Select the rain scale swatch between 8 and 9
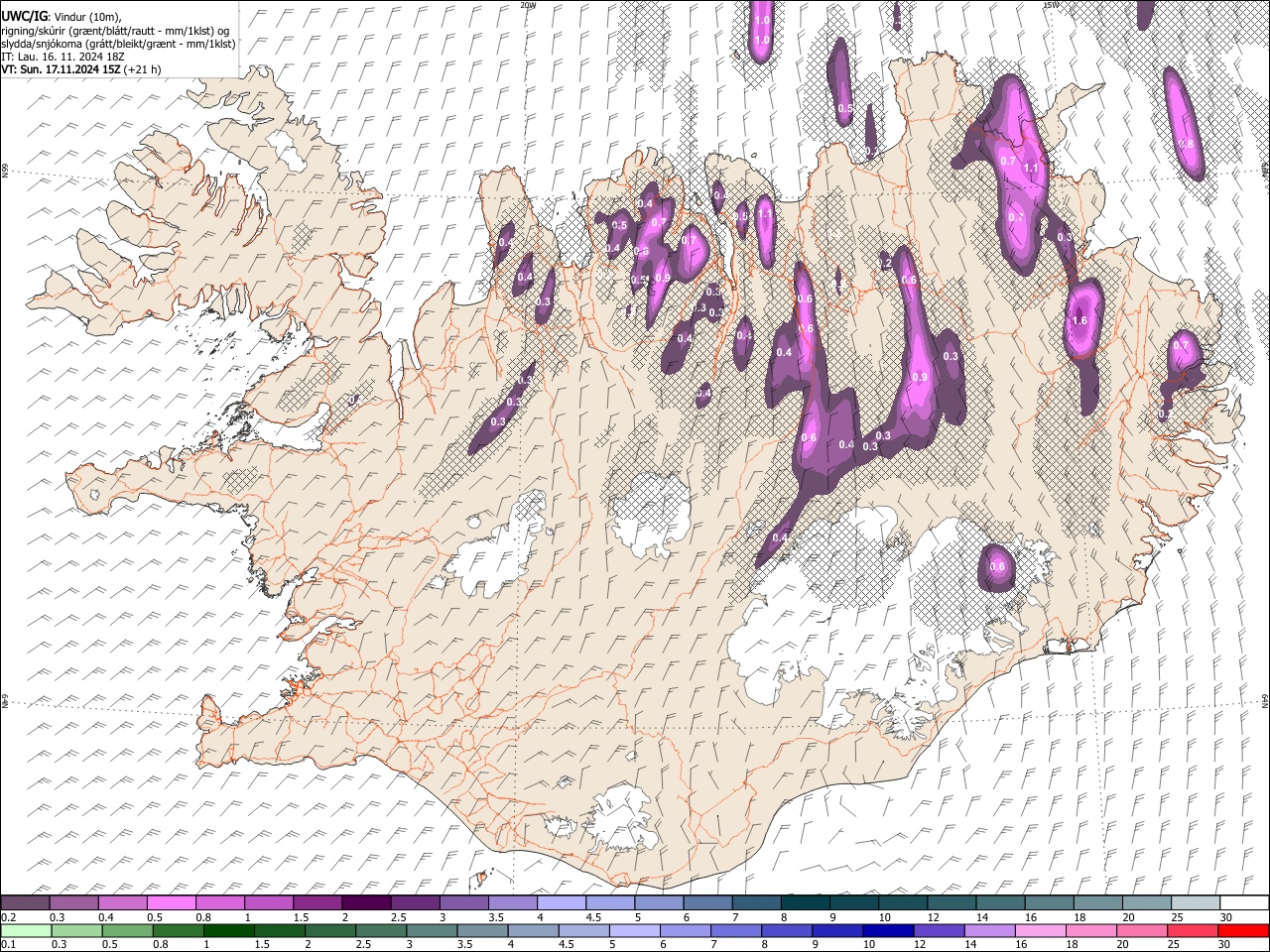The image size is (1270, 952). [x=787, y=930]
